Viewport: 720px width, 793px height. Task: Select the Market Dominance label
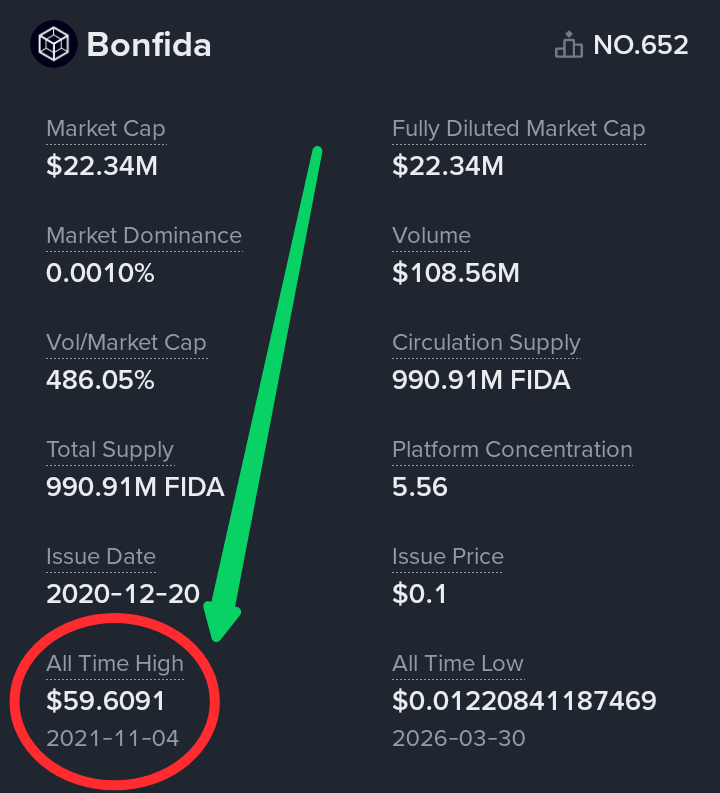point(144,236)
